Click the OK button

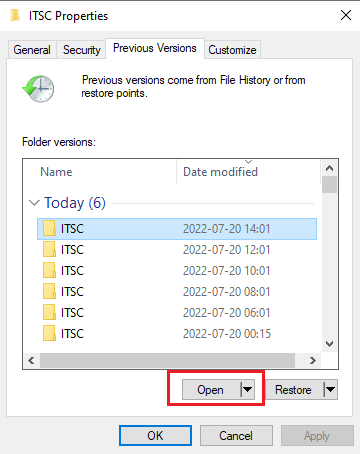tap(155, 436)
